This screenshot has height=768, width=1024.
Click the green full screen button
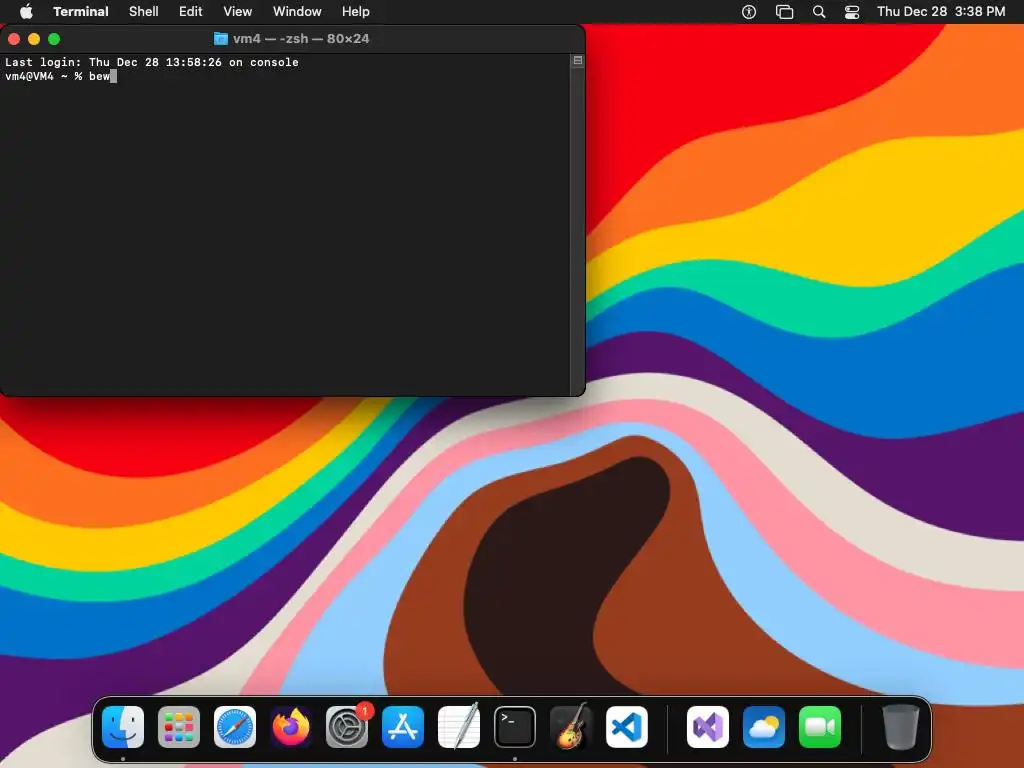(54, 39)
